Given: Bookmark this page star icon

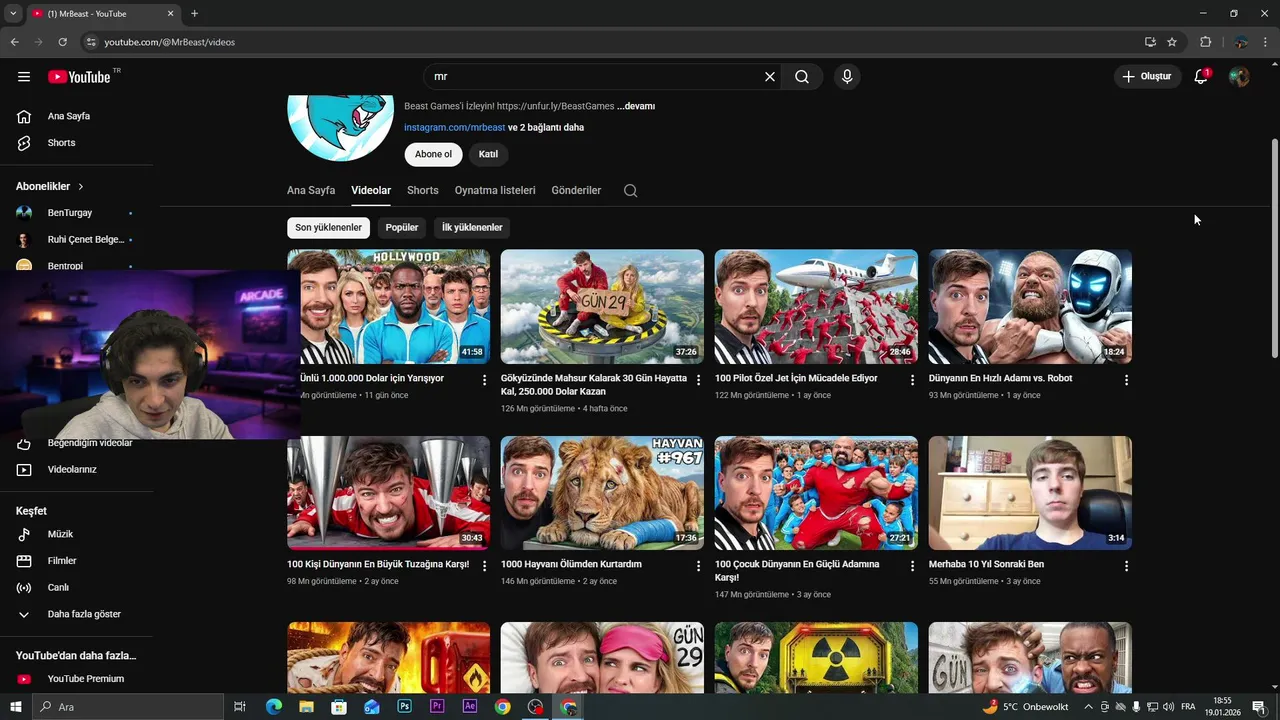Looking at the screenshot, I should (1172, 42).
